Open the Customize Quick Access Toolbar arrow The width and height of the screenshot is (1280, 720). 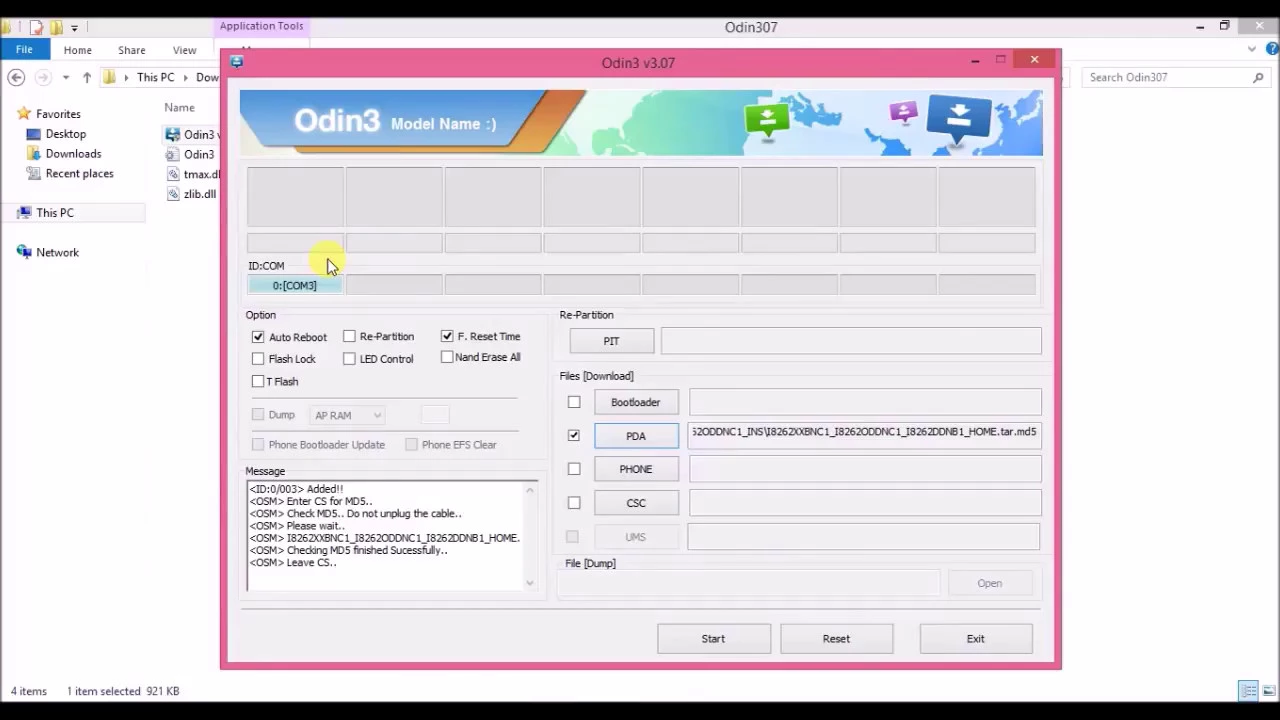click(x=74, y=28)
